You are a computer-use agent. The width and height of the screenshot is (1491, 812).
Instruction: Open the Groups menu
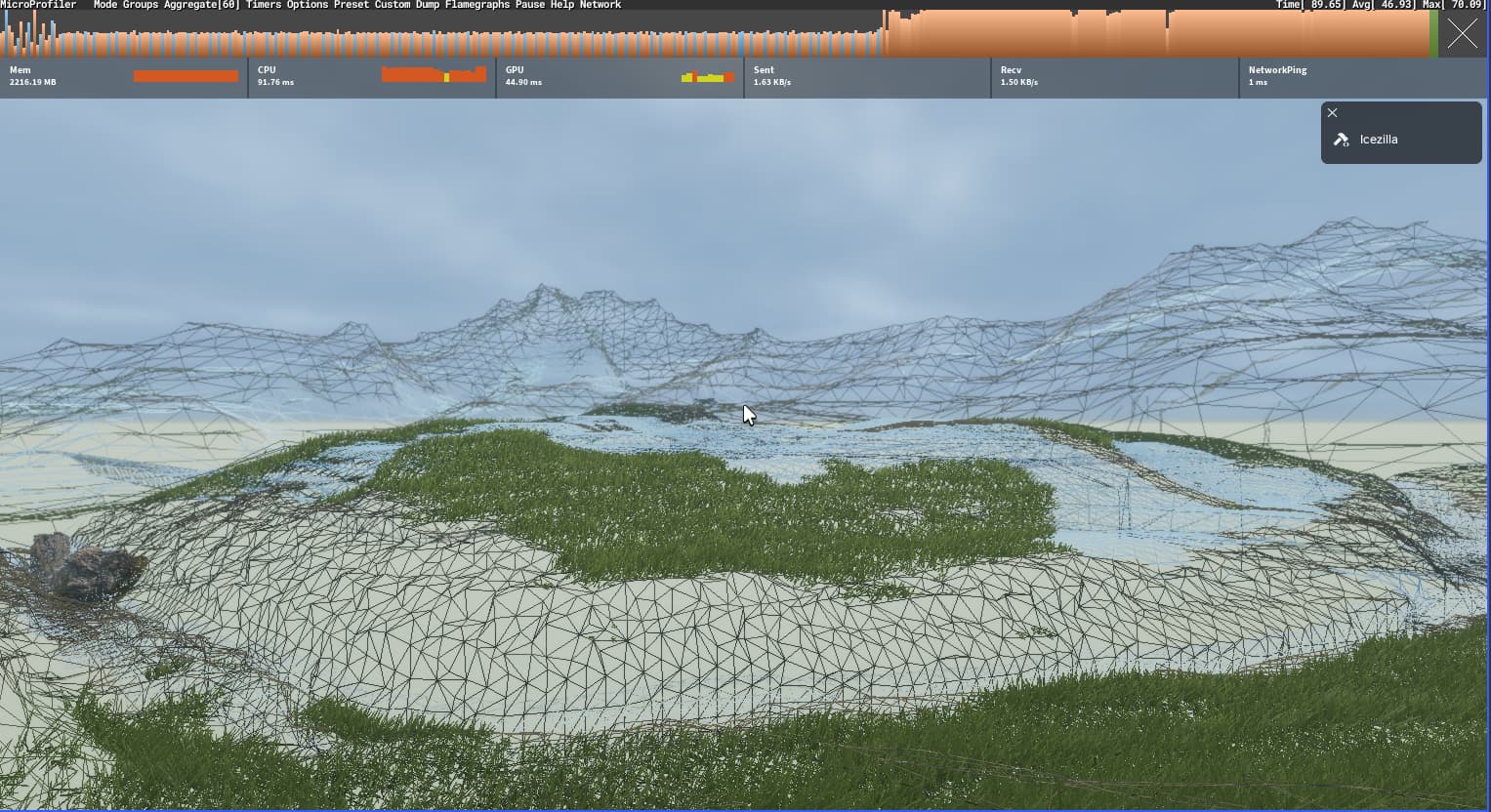(x=140, y=5)
